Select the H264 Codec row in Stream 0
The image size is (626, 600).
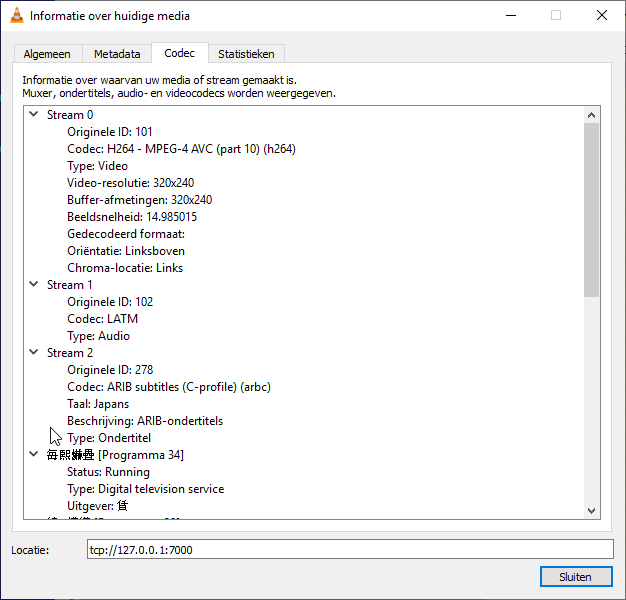click(181, 149)
